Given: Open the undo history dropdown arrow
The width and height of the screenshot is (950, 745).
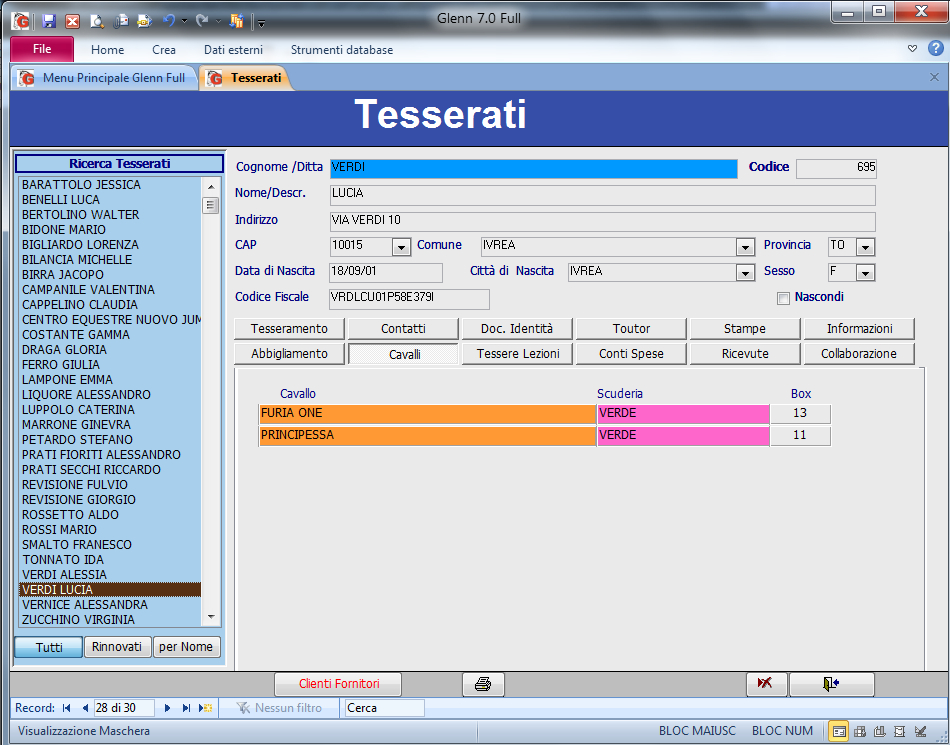Looking at the screenshot, I should pos(184,21).
